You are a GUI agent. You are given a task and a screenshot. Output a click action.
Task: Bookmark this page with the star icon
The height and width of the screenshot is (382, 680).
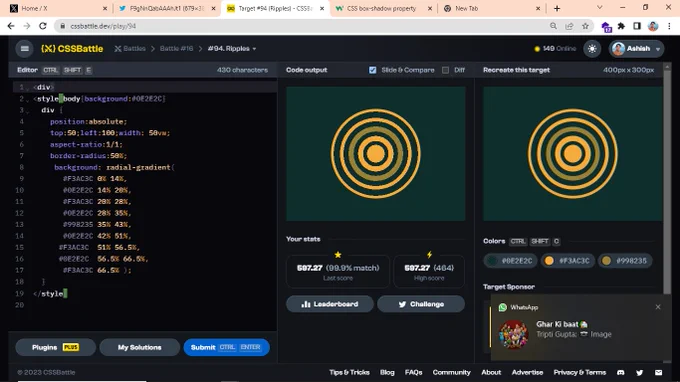click(585, 26)
